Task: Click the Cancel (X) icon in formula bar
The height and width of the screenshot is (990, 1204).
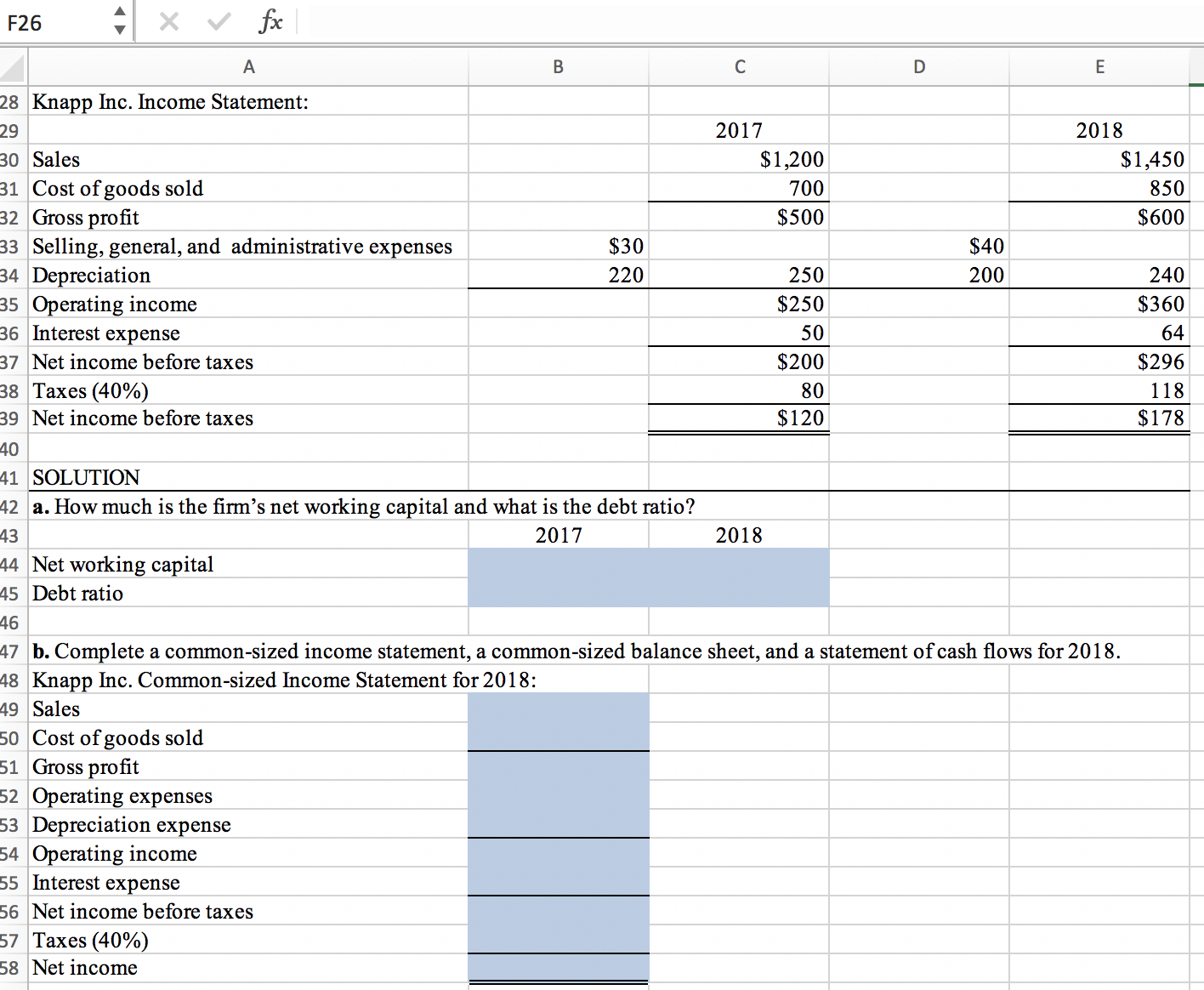Action: [x=168, y=23]
